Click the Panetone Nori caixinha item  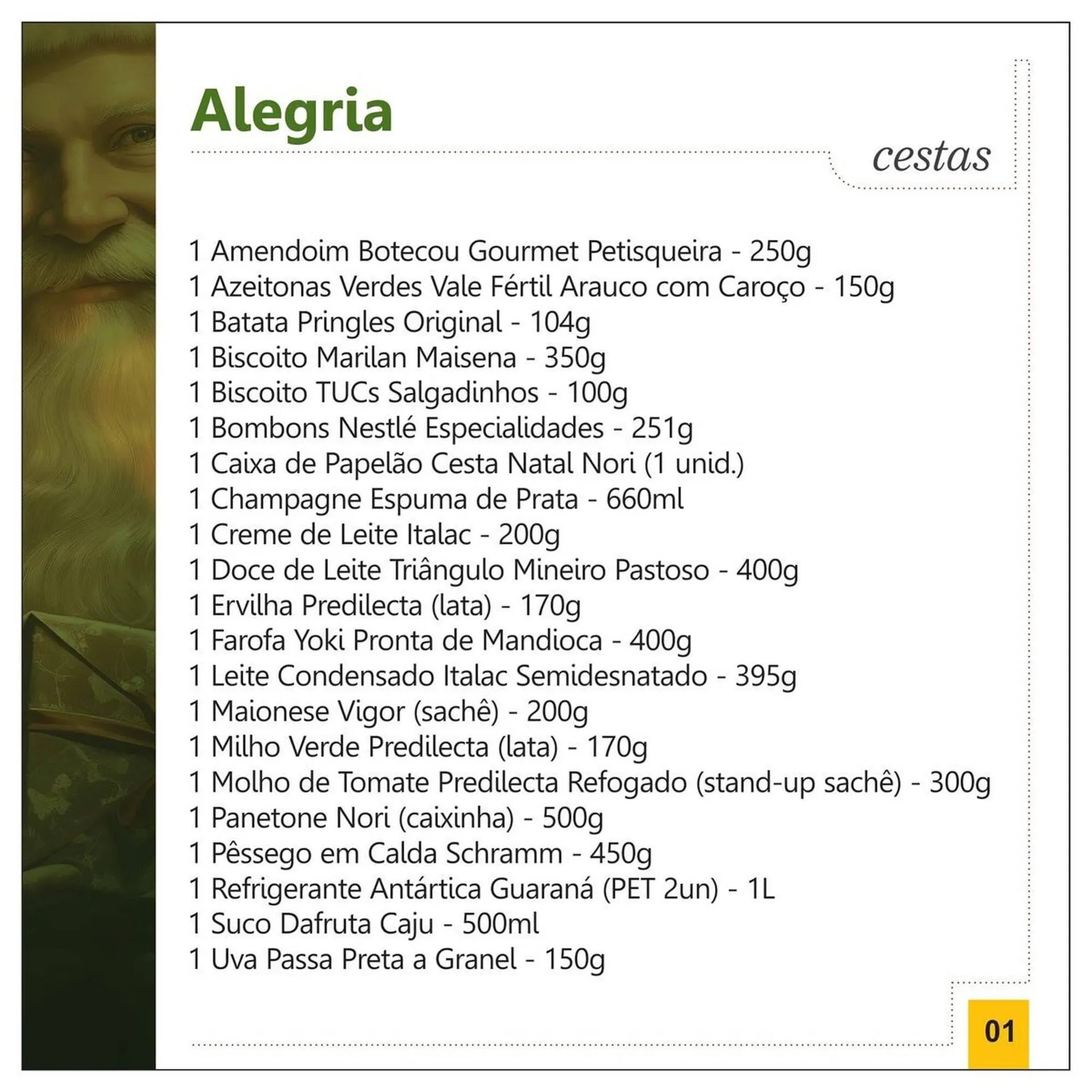click(396, 818)
